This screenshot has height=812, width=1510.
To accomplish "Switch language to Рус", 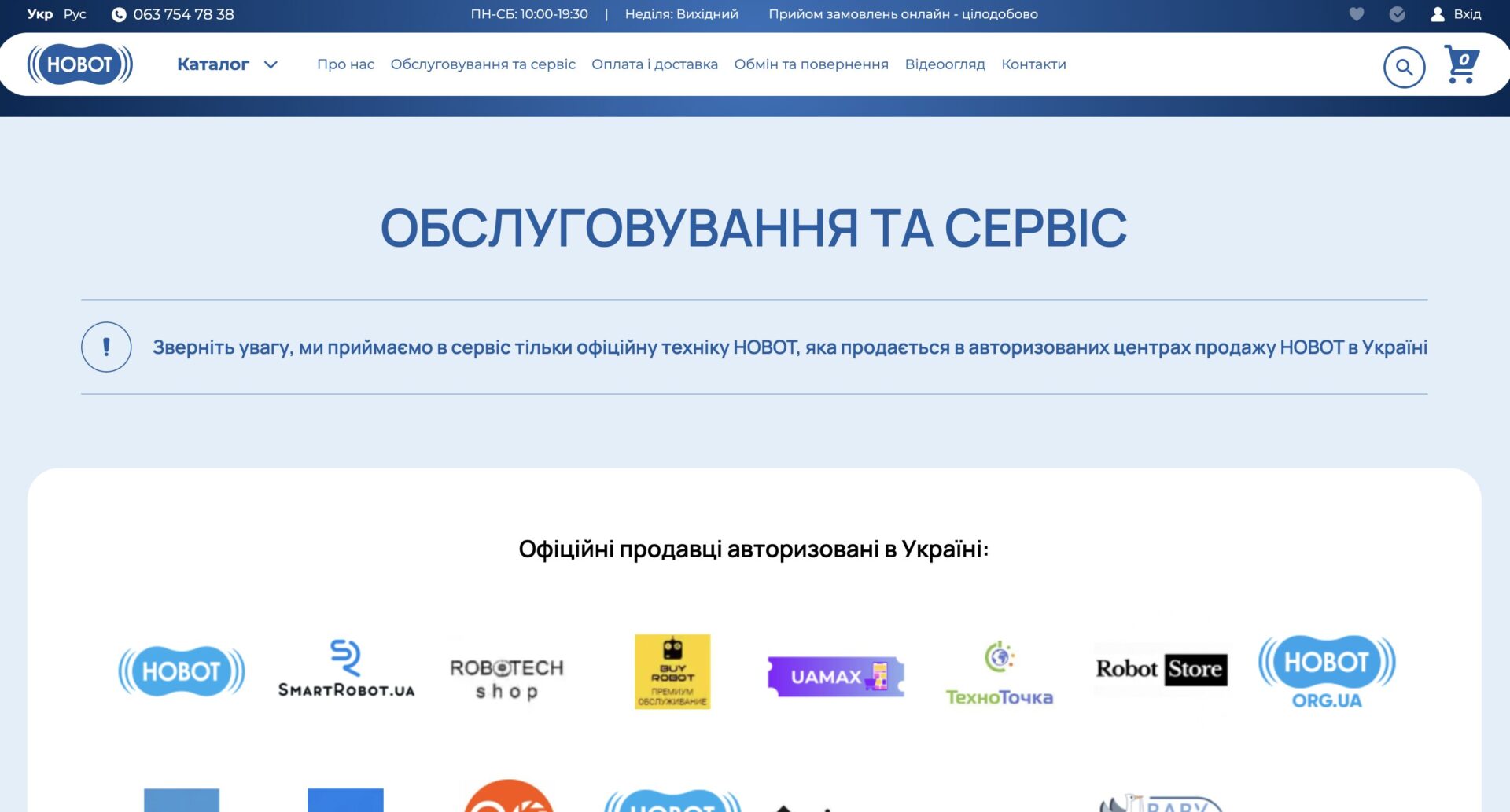I will (x=75, y=14).
